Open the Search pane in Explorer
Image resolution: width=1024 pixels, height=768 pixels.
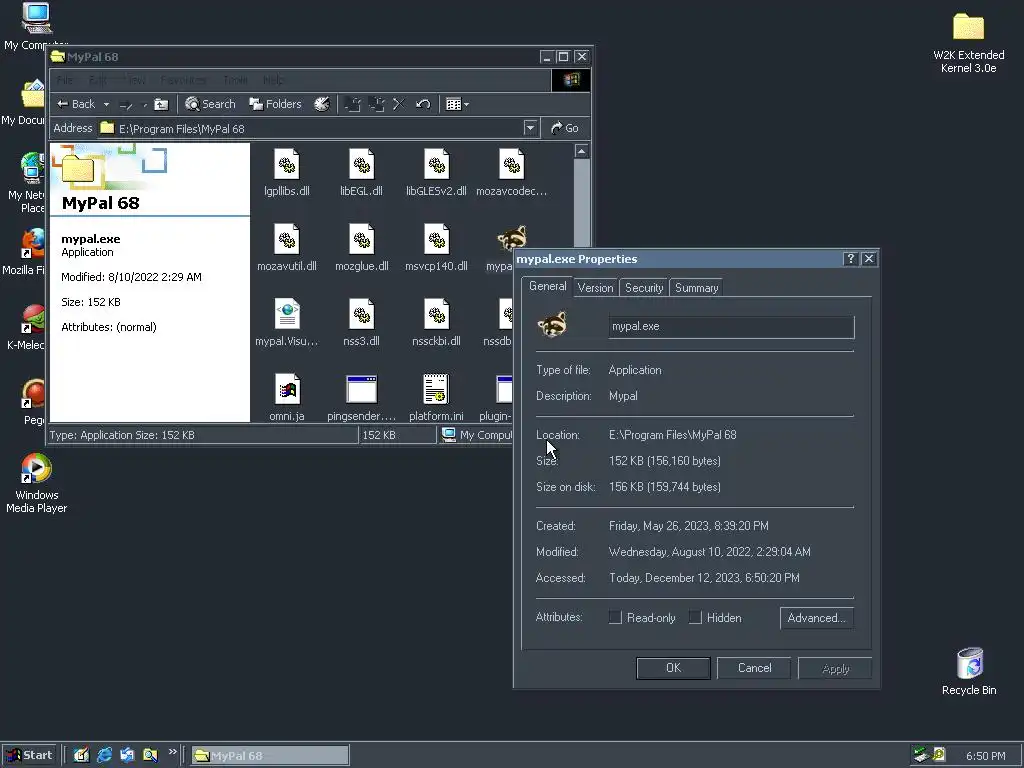pyautogui.click(x=210, y=104)
